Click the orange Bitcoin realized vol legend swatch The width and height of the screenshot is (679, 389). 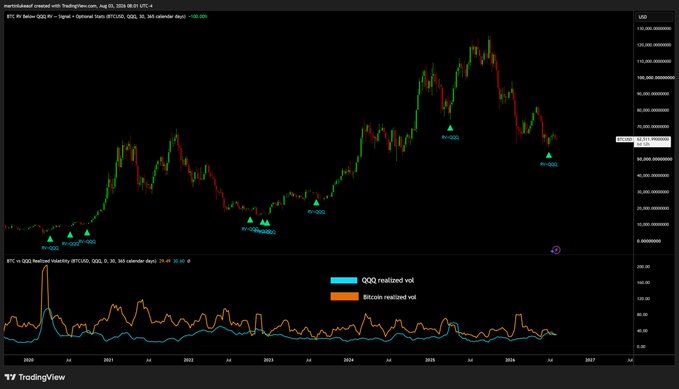[x=345, y=297]
